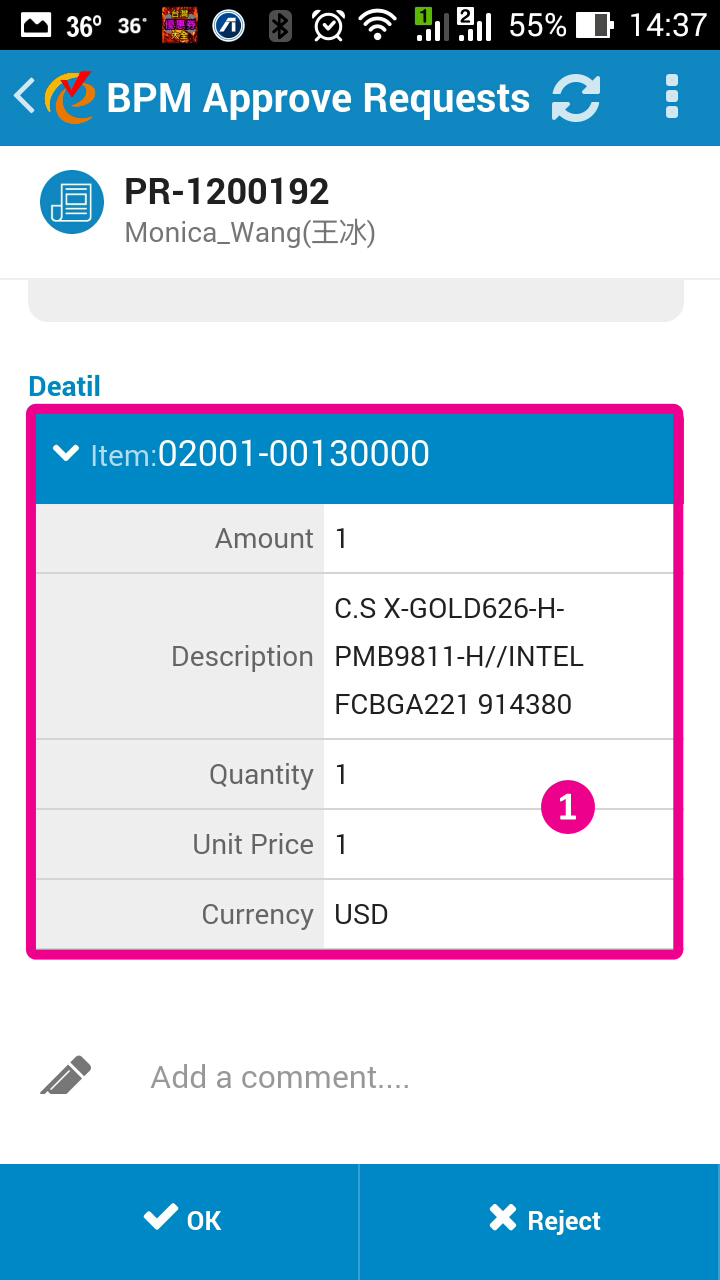This screenshot has width=720, height=1280.
Task: Tap the alarm clock status icon
Action: [328, 25]
